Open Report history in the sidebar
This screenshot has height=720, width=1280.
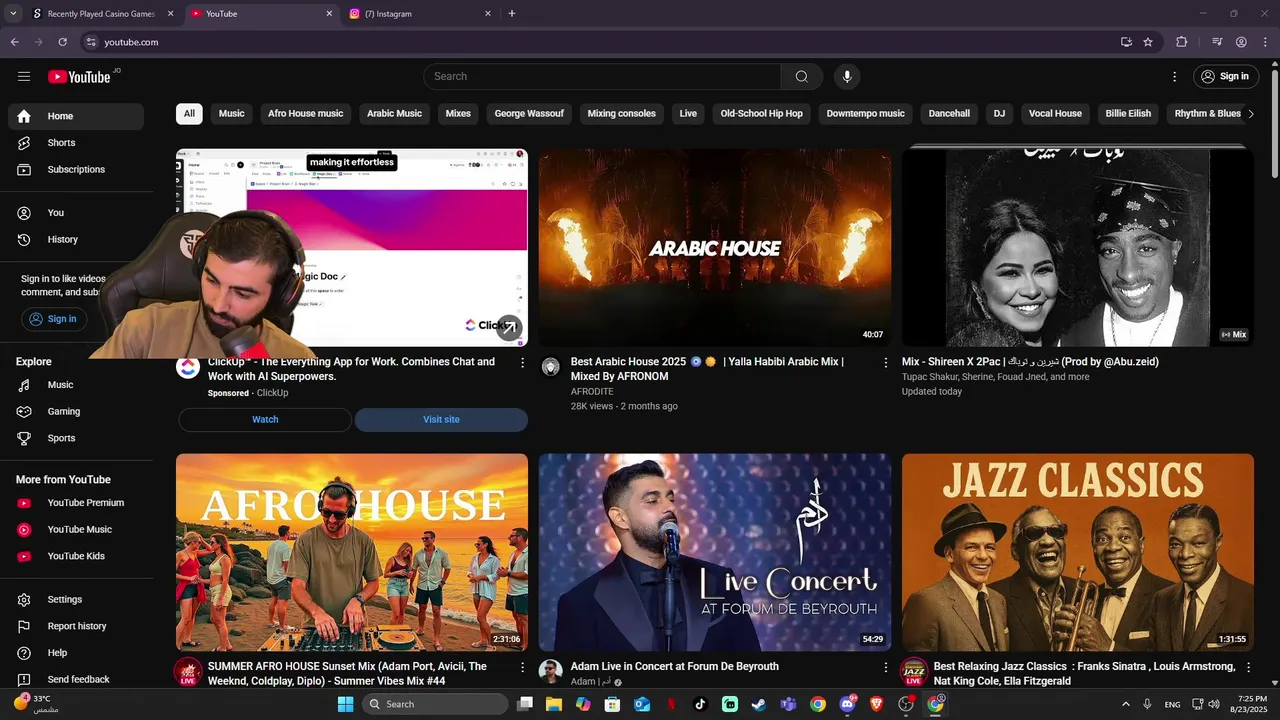point(76,626)
